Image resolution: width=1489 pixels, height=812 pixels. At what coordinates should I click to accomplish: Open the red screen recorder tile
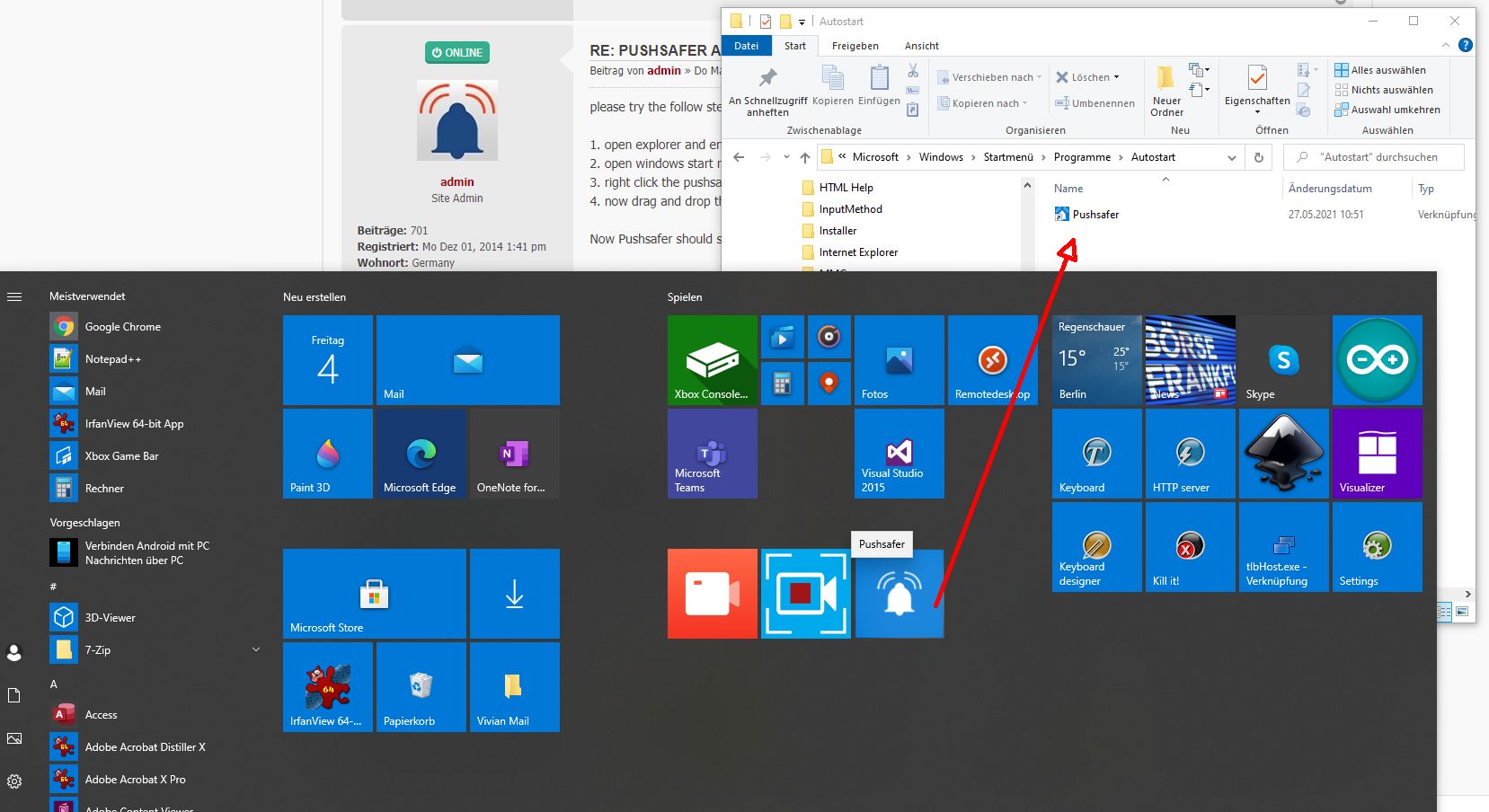point(713,594)
